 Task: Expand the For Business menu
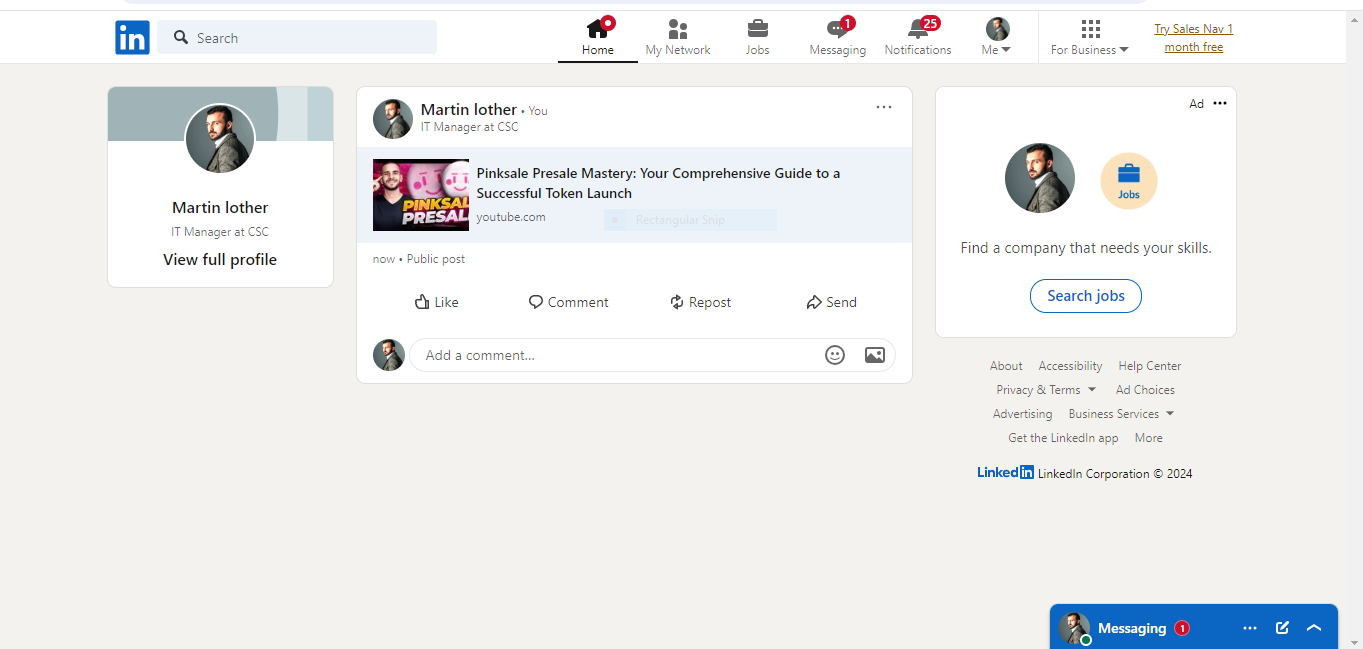click(x=1090, y=37)
